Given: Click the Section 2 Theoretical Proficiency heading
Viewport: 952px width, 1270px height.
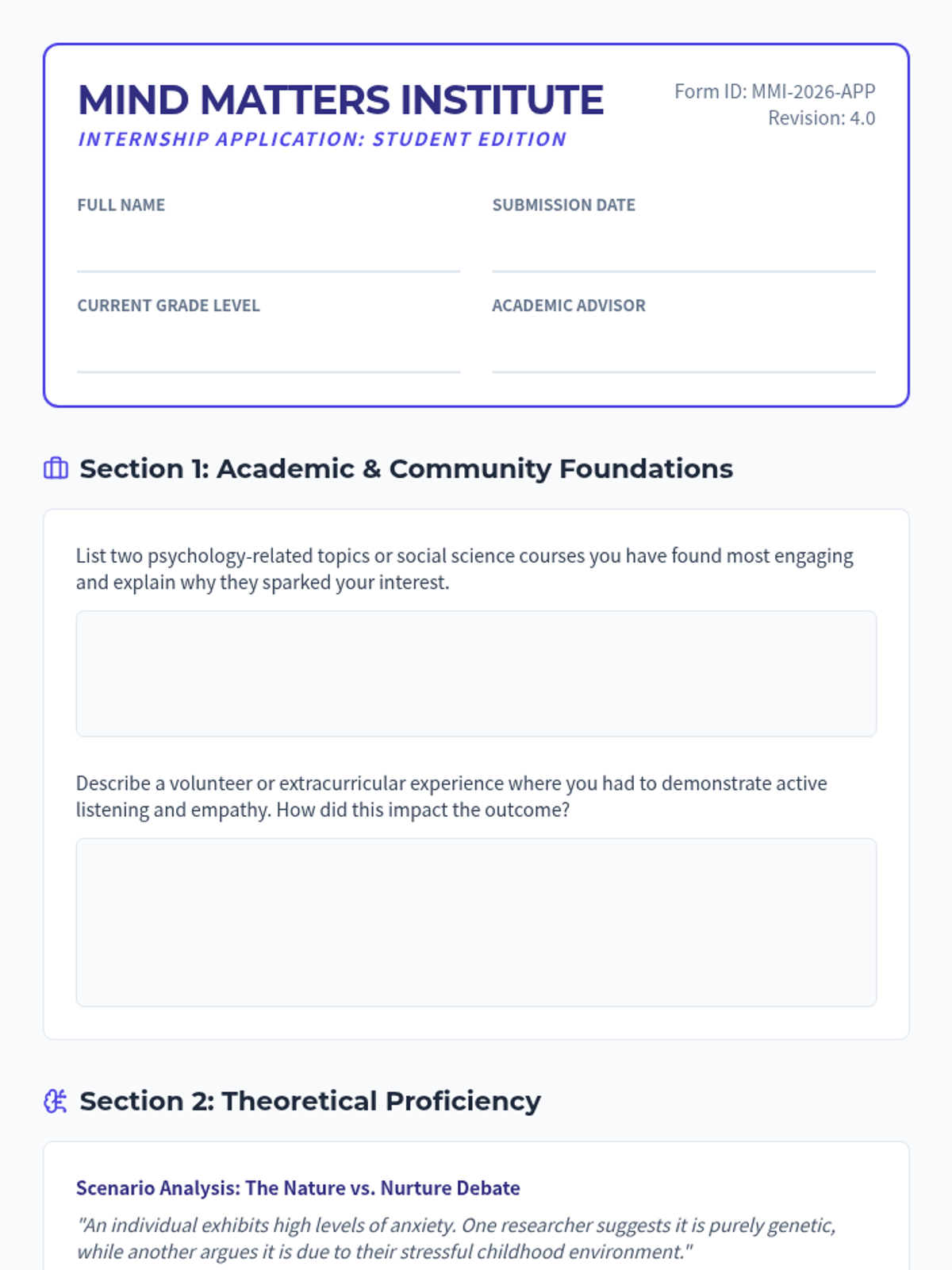Looking at the screenshot, I should point(310,1101).
